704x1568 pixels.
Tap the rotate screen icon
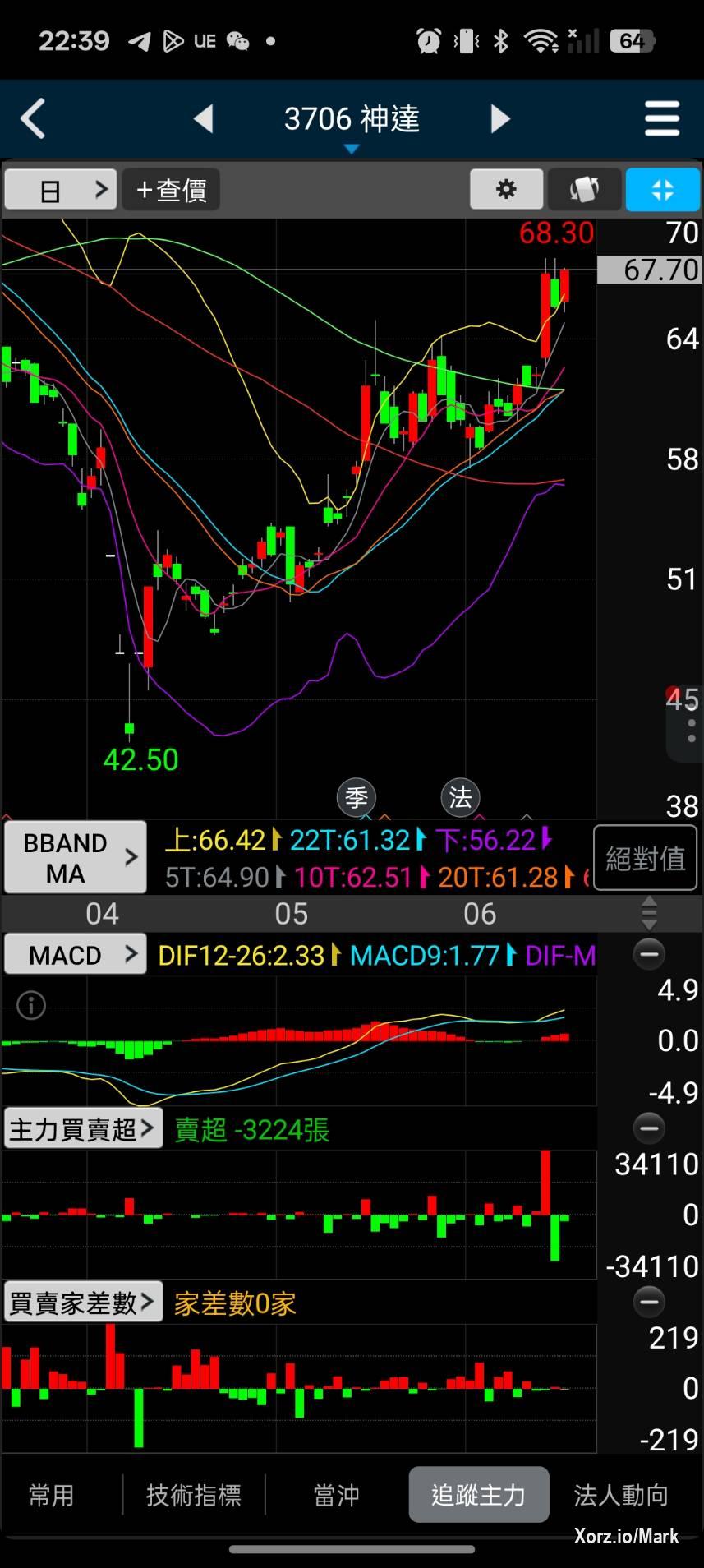click(584, 190)
